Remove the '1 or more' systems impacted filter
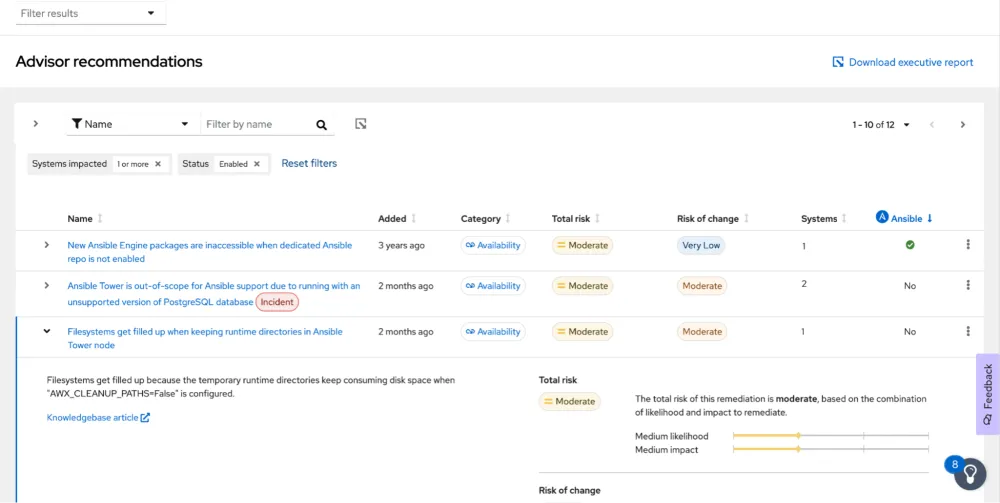1000x503 pixels. point(158,164)
